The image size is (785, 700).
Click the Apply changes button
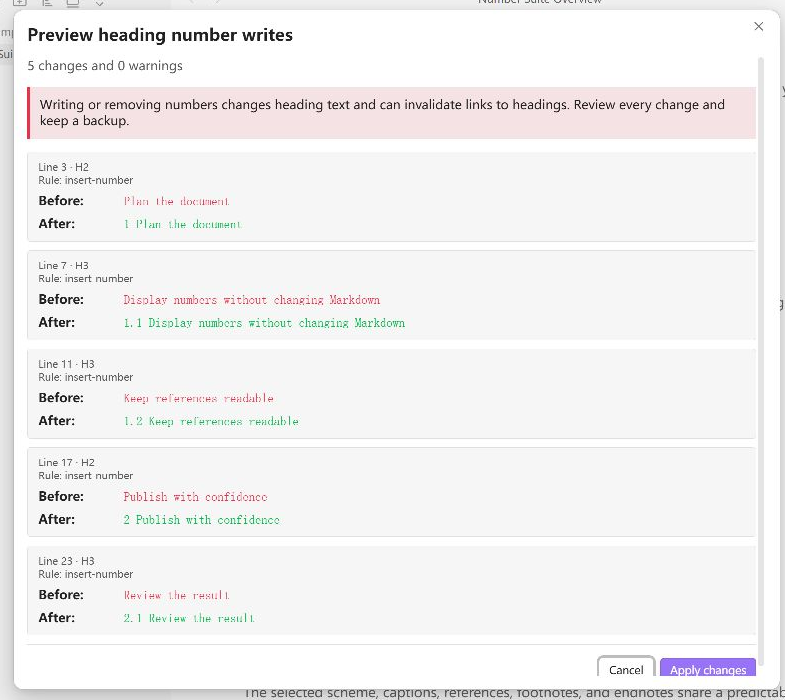707,669
